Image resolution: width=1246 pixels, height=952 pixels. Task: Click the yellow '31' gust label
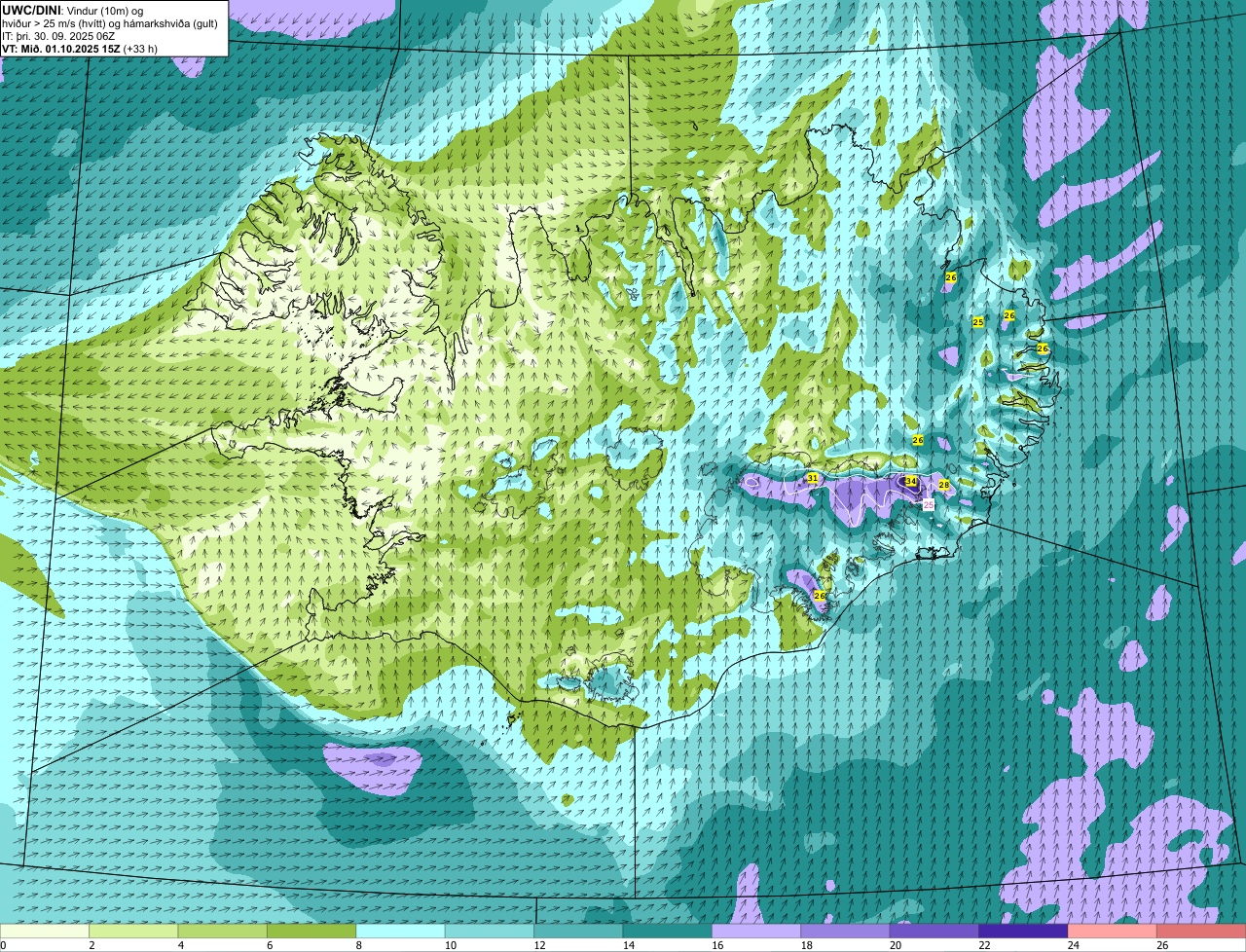[x=813, y=478]
